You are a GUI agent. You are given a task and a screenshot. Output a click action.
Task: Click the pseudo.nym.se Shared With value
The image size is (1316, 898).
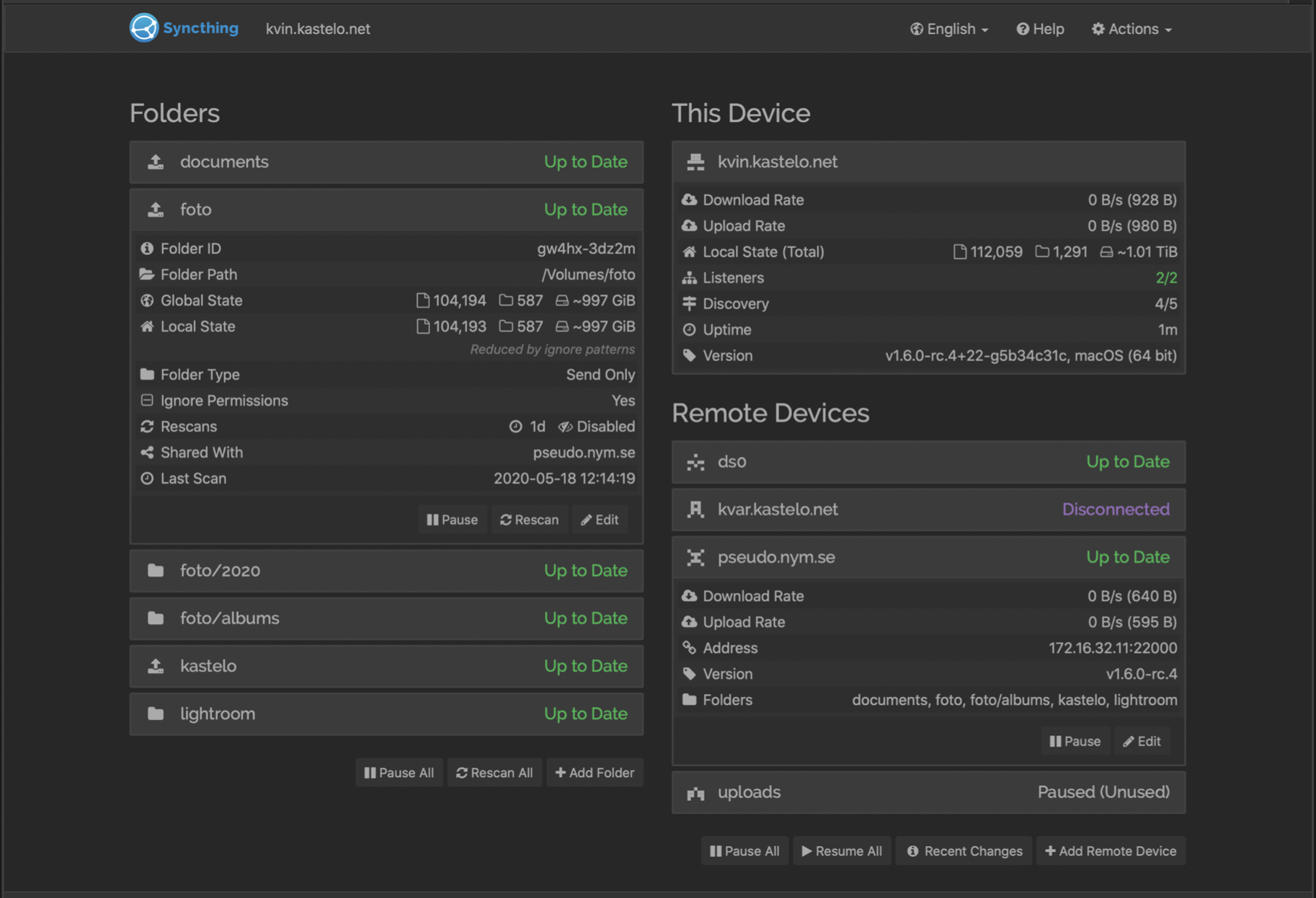[x=584, y=452]
